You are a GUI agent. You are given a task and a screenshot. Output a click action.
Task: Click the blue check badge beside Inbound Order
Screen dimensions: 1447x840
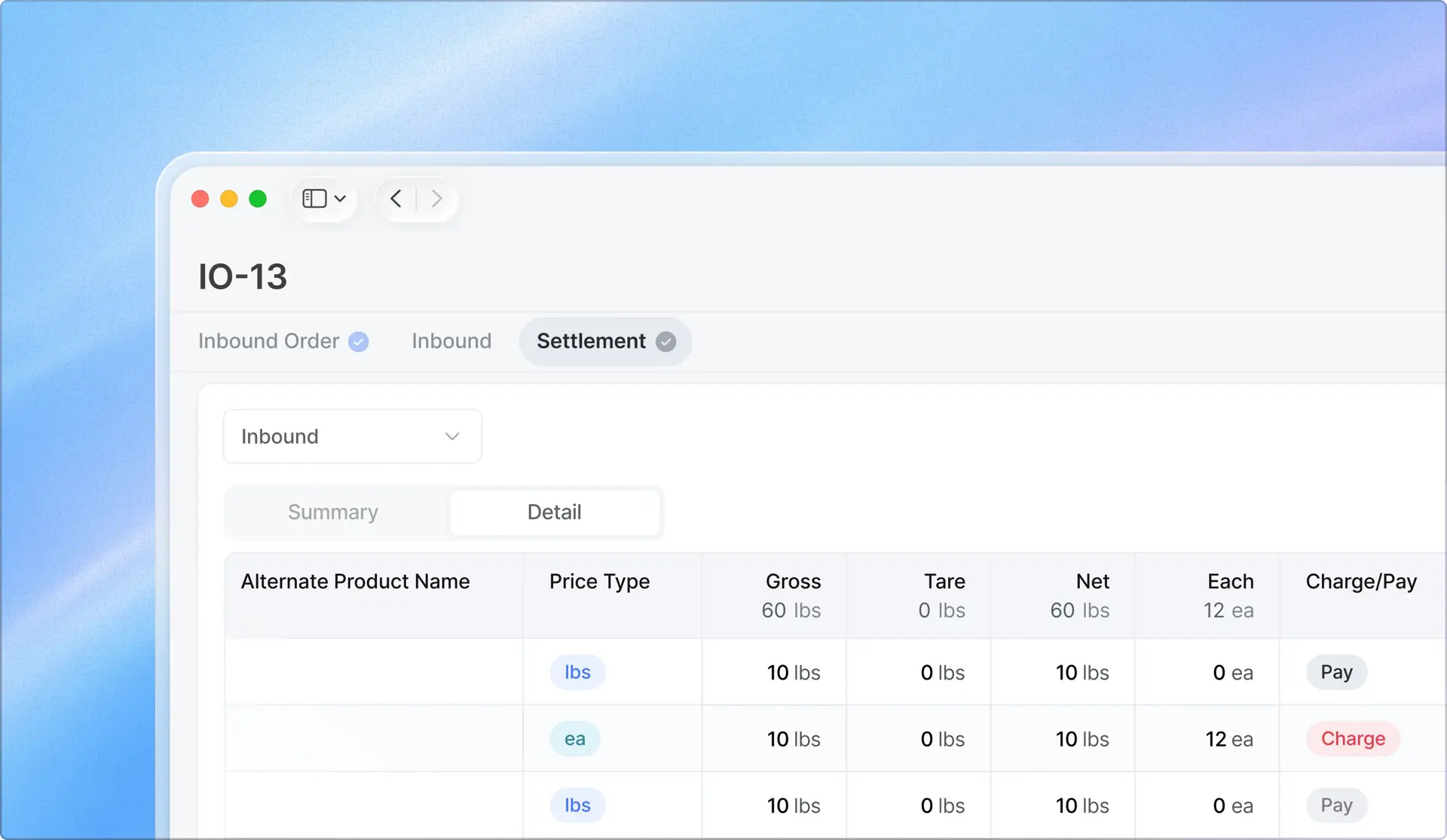359,342
